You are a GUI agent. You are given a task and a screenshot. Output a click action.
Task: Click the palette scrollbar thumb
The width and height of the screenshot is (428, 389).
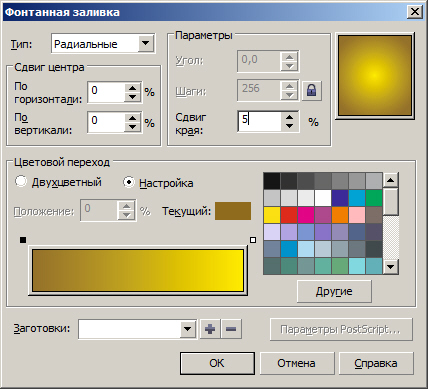coord(390,202)
